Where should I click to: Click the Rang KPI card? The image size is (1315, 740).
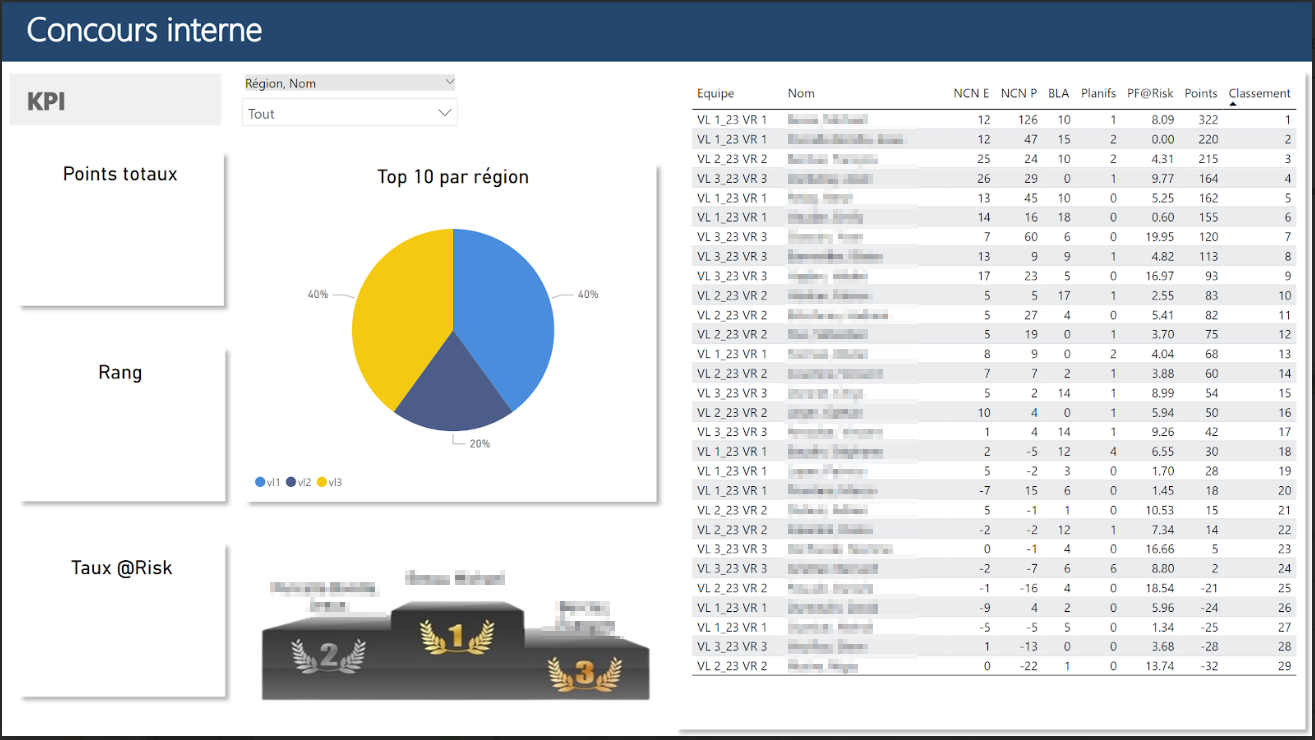point(121,425)
